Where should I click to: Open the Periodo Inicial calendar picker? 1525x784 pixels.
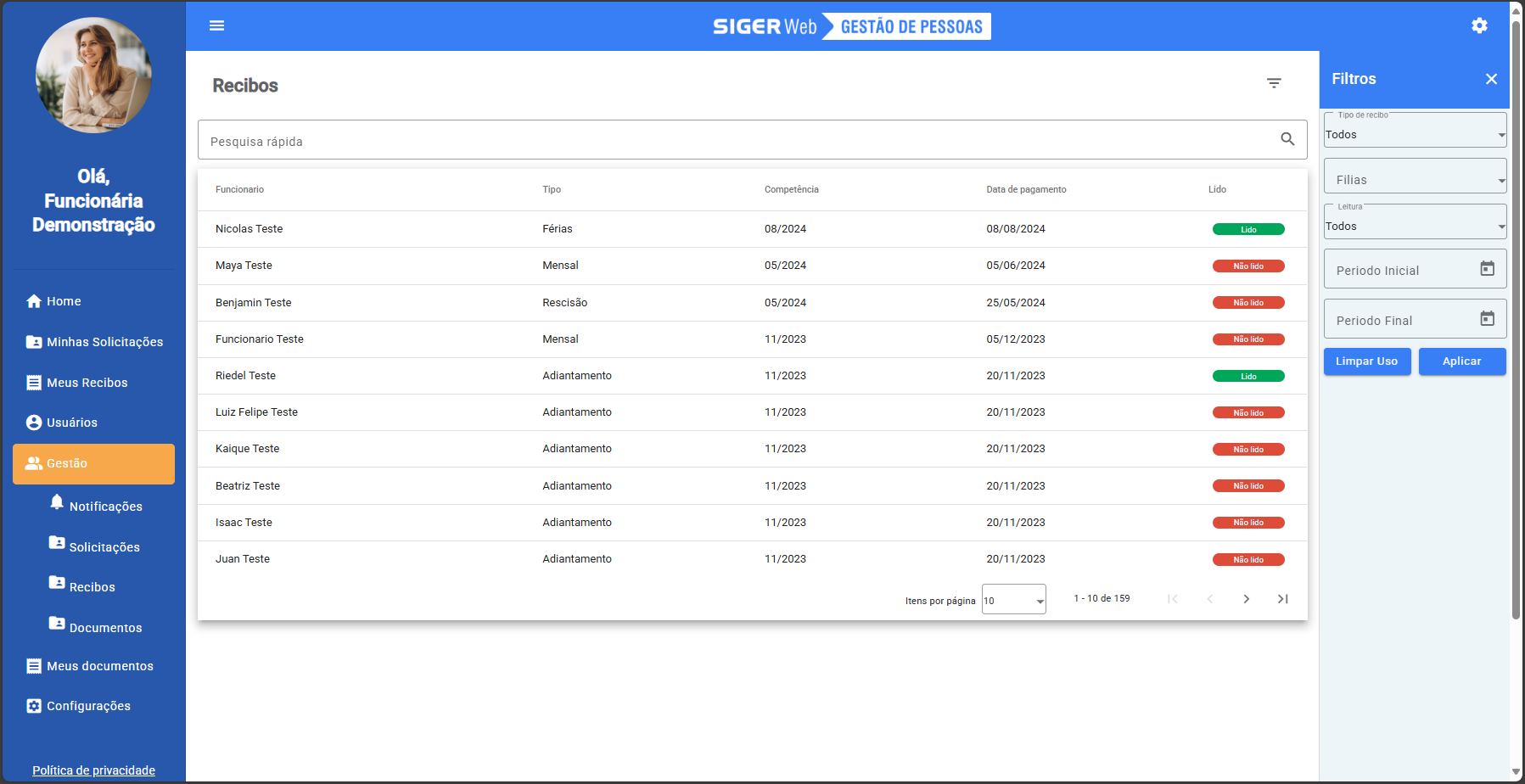tap(1487, 269)
